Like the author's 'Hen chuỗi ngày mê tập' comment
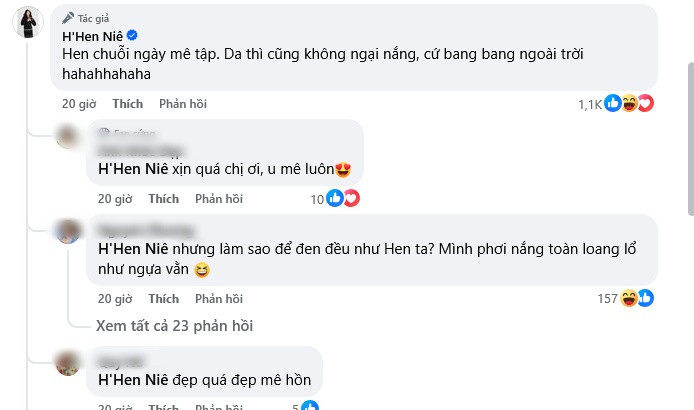The height and width of the screenshot is (410, 694). 128,103
